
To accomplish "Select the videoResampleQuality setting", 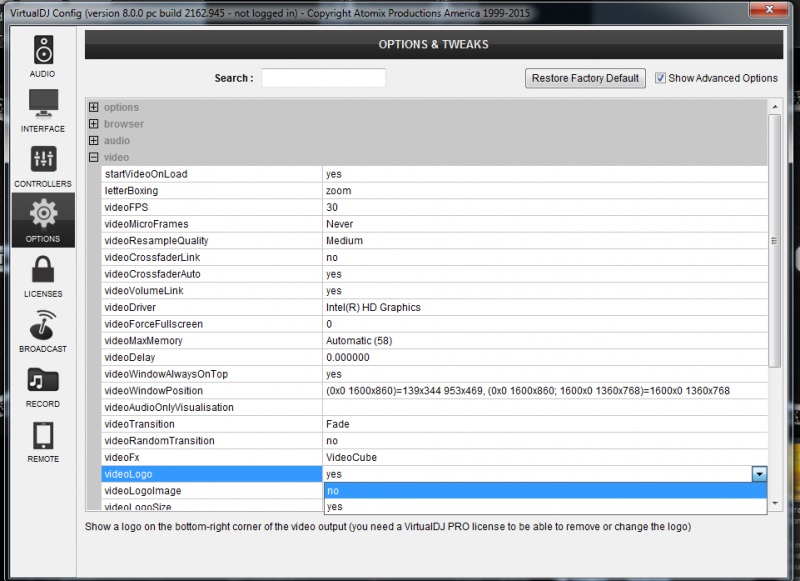I will [x=434, y=241].
